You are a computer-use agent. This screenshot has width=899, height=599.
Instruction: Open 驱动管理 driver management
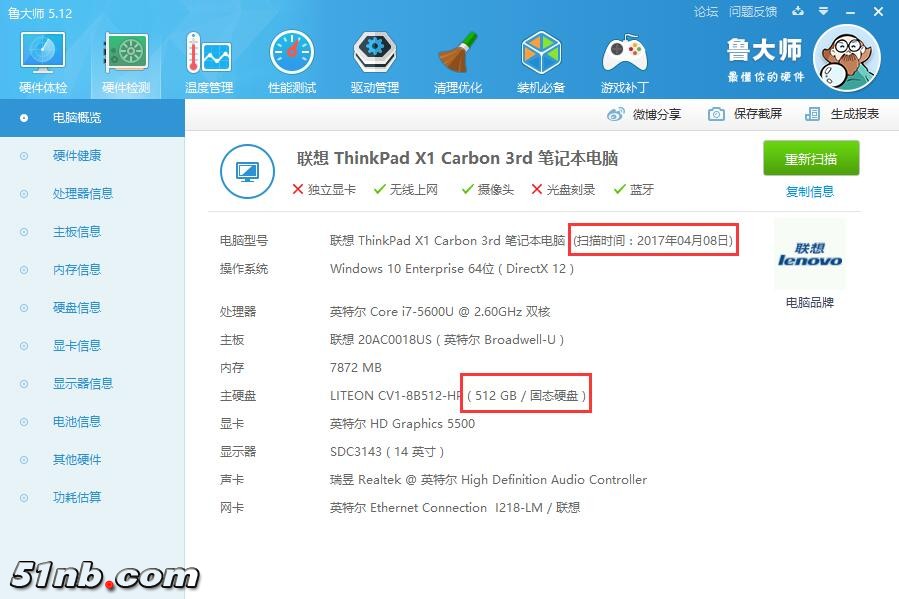[375, 60]
